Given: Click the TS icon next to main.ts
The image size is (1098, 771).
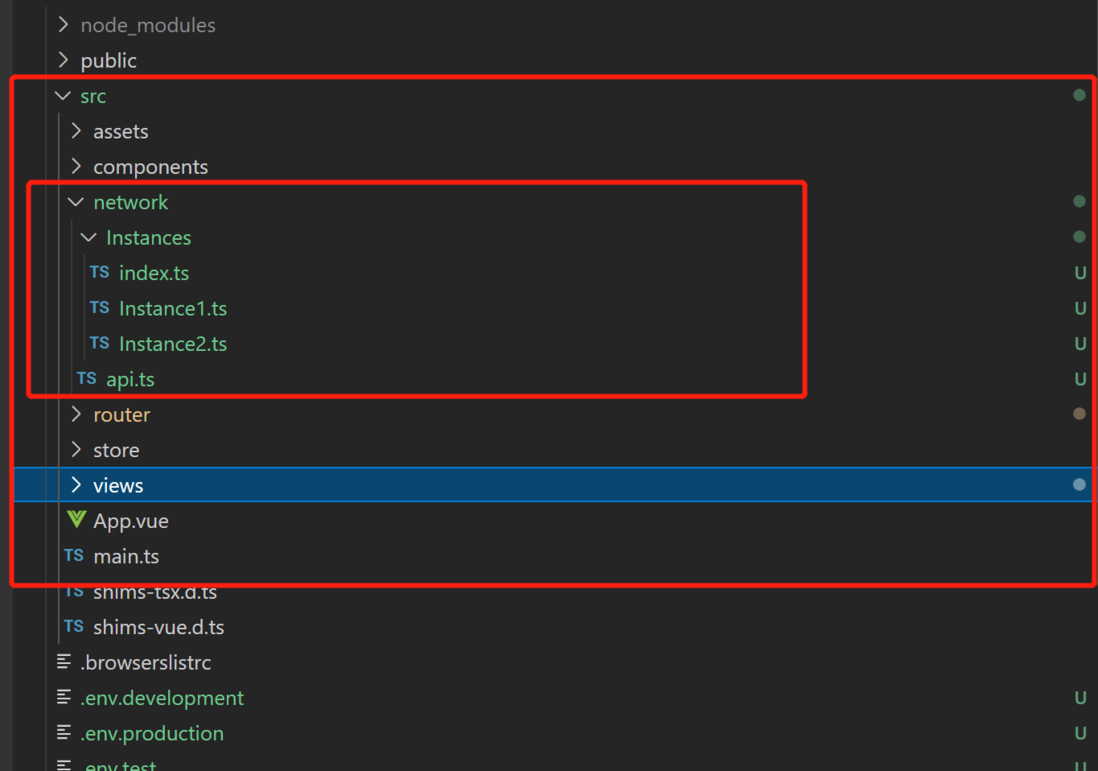Looking at the screenshot, I should [74, 556].
